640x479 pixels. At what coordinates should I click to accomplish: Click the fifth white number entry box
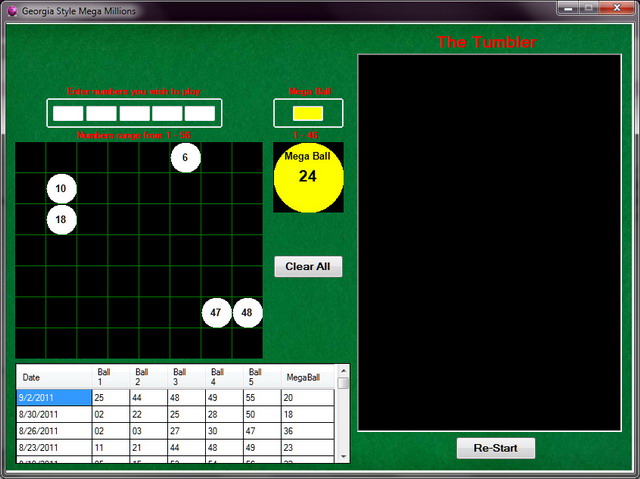(200, 113)
